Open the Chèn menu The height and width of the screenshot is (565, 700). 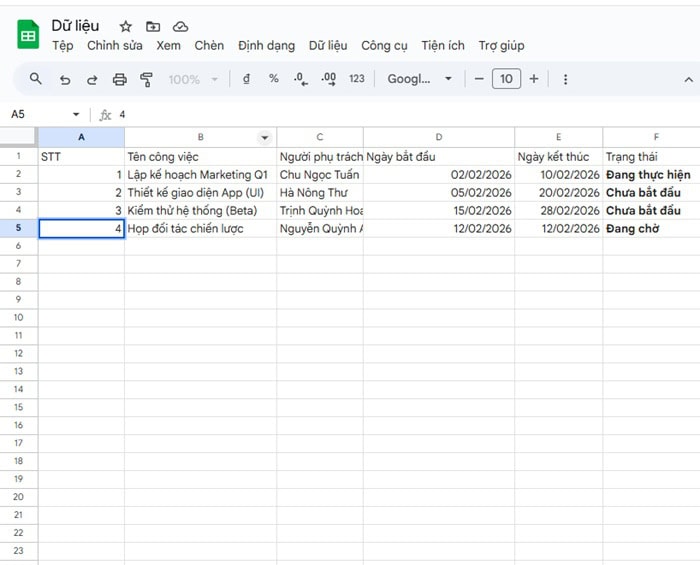click(209, 46)
